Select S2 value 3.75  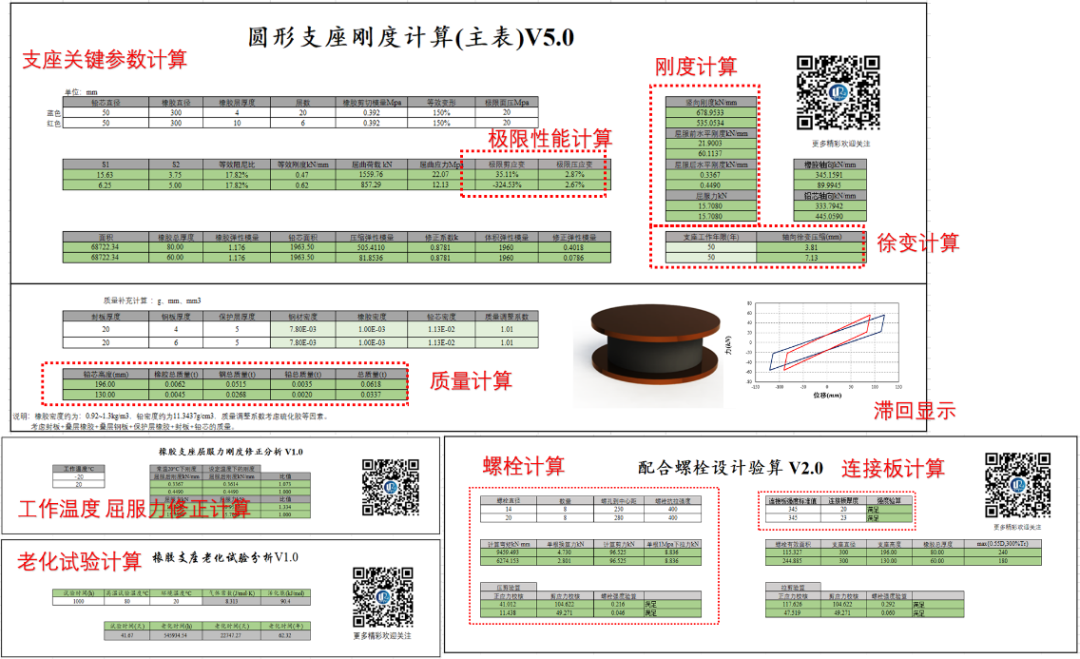[x=176, y=175]
